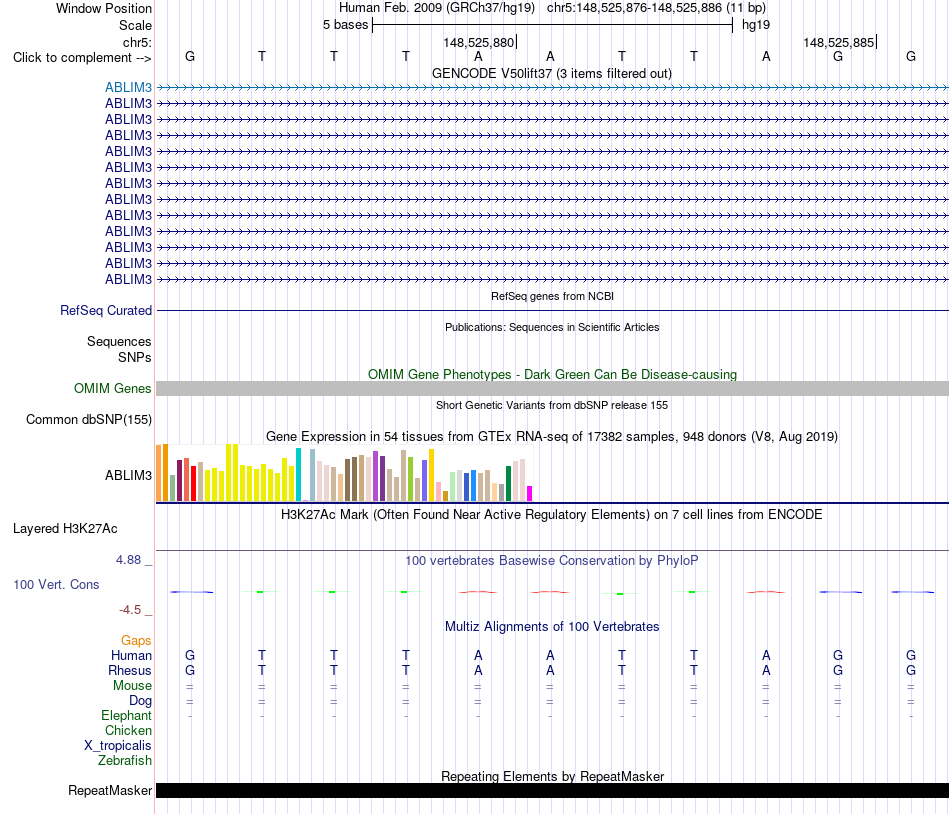Screen dimensions: 950x814
Task: Select the Mouse alignment row label
Action: pyautogui.click(x=132, y=686)
